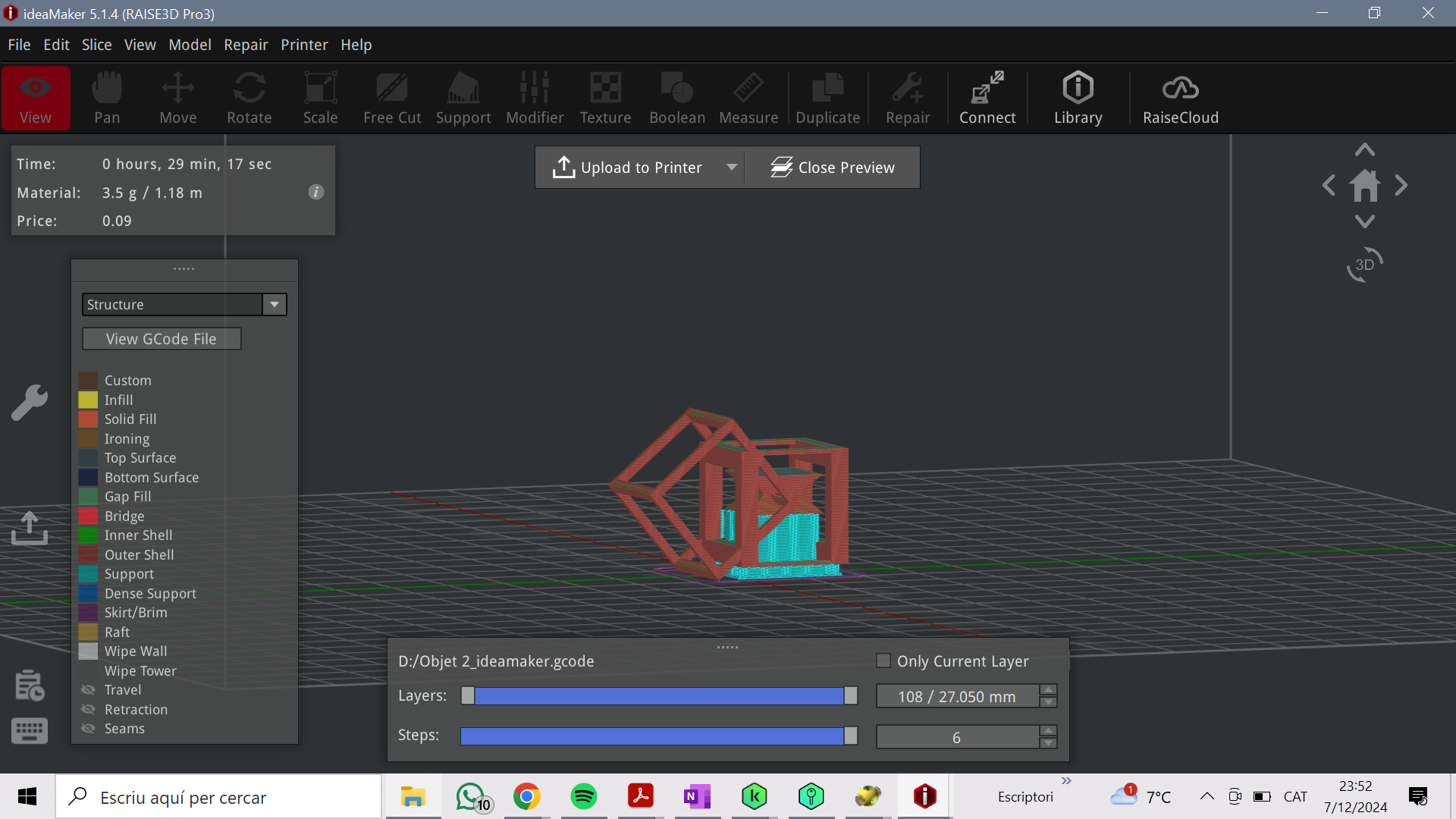
Task: Reset camera with Home view icon
Action: pyautogui.click(x=1365, y=185)
